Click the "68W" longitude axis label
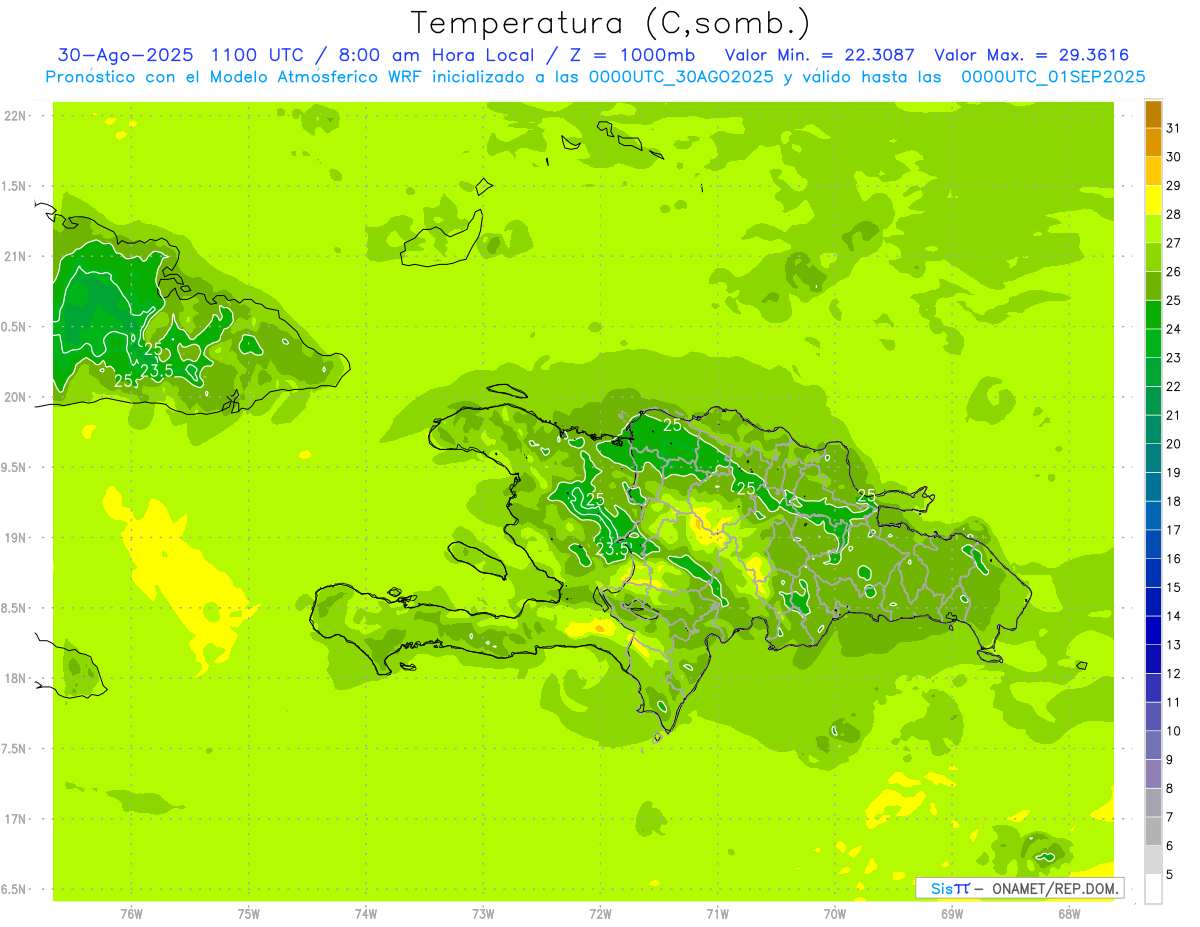The width and height of the screenshot is (1200, 927). coord(1069,914)
